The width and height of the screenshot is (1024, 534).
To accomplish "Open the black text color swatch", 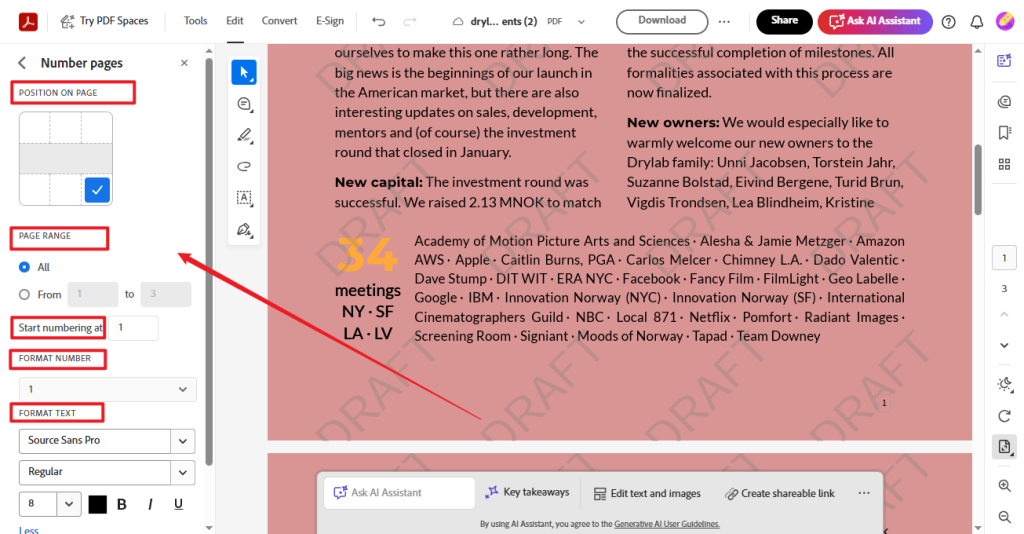I will 97,504.
